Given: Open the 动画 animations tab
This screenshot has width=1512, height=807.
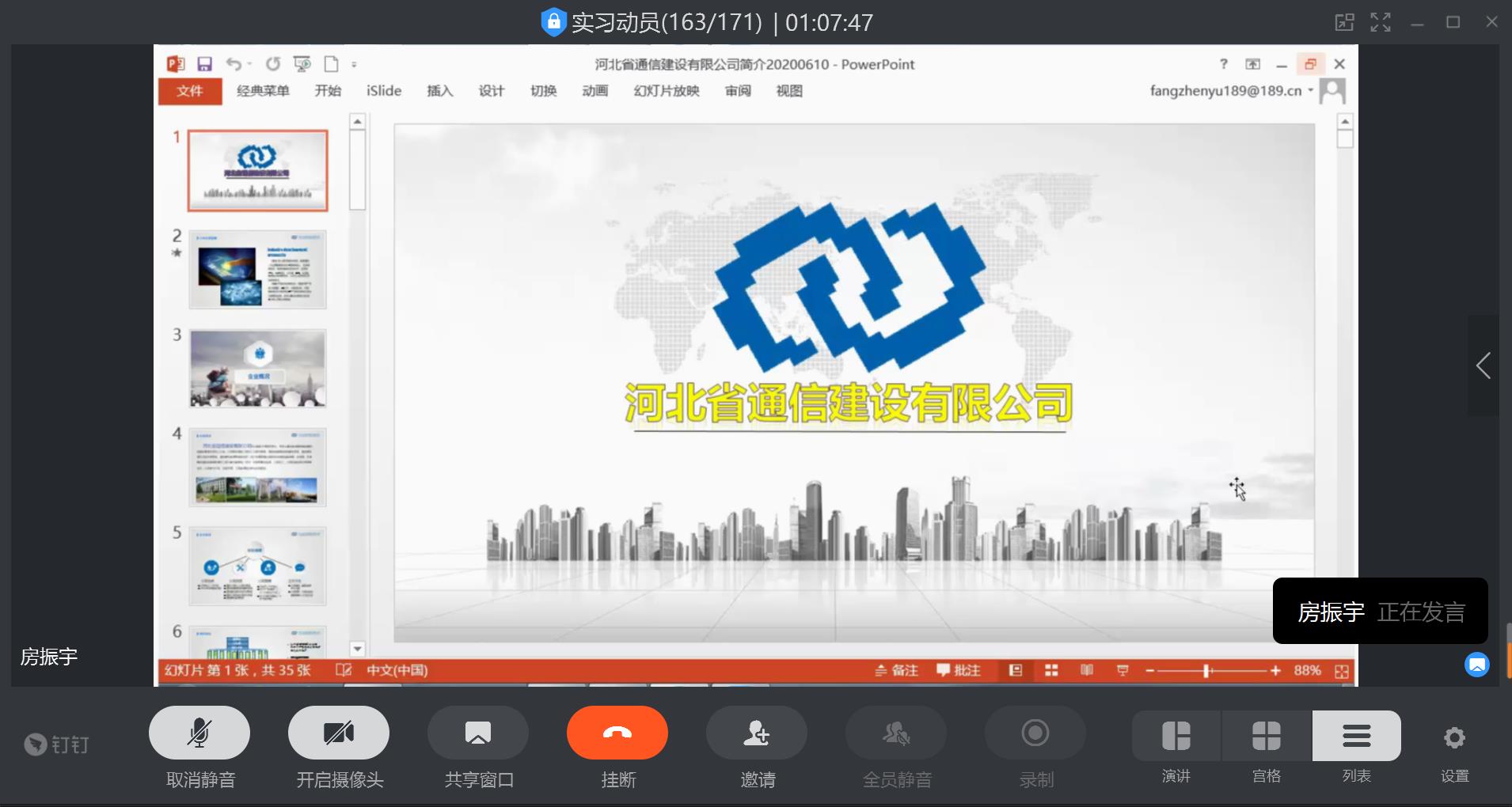Looking at the screenshot, I should (595, 91).
